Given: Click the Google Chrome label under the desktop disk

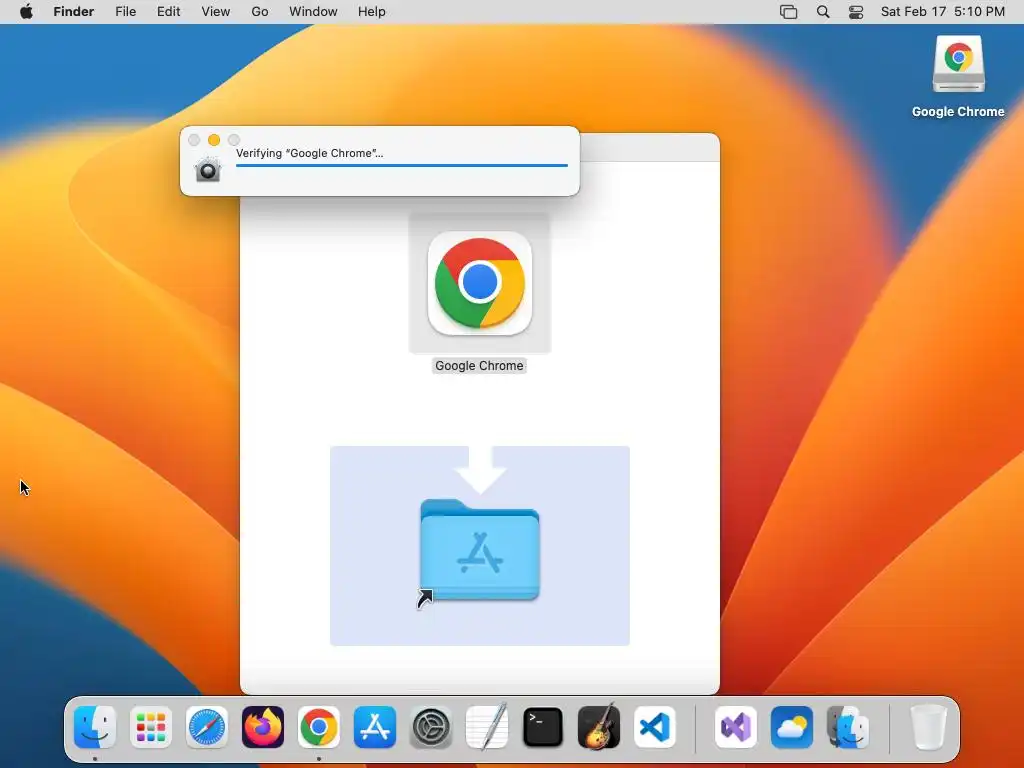Looking at the screenshot, I should (x=958, y=112).
